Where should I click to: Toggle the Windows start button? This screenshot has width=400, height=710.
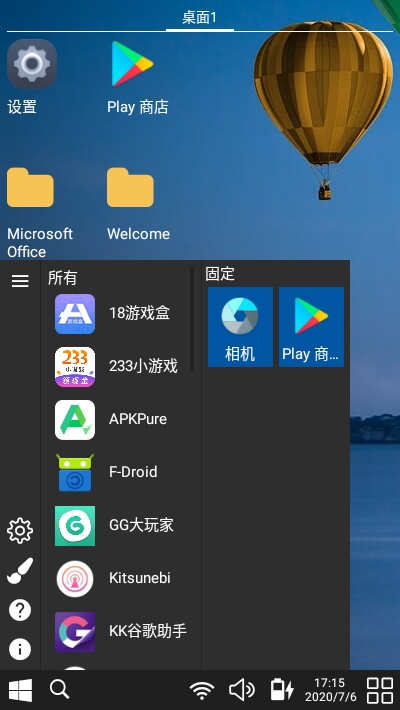click(x=20, y=690)
